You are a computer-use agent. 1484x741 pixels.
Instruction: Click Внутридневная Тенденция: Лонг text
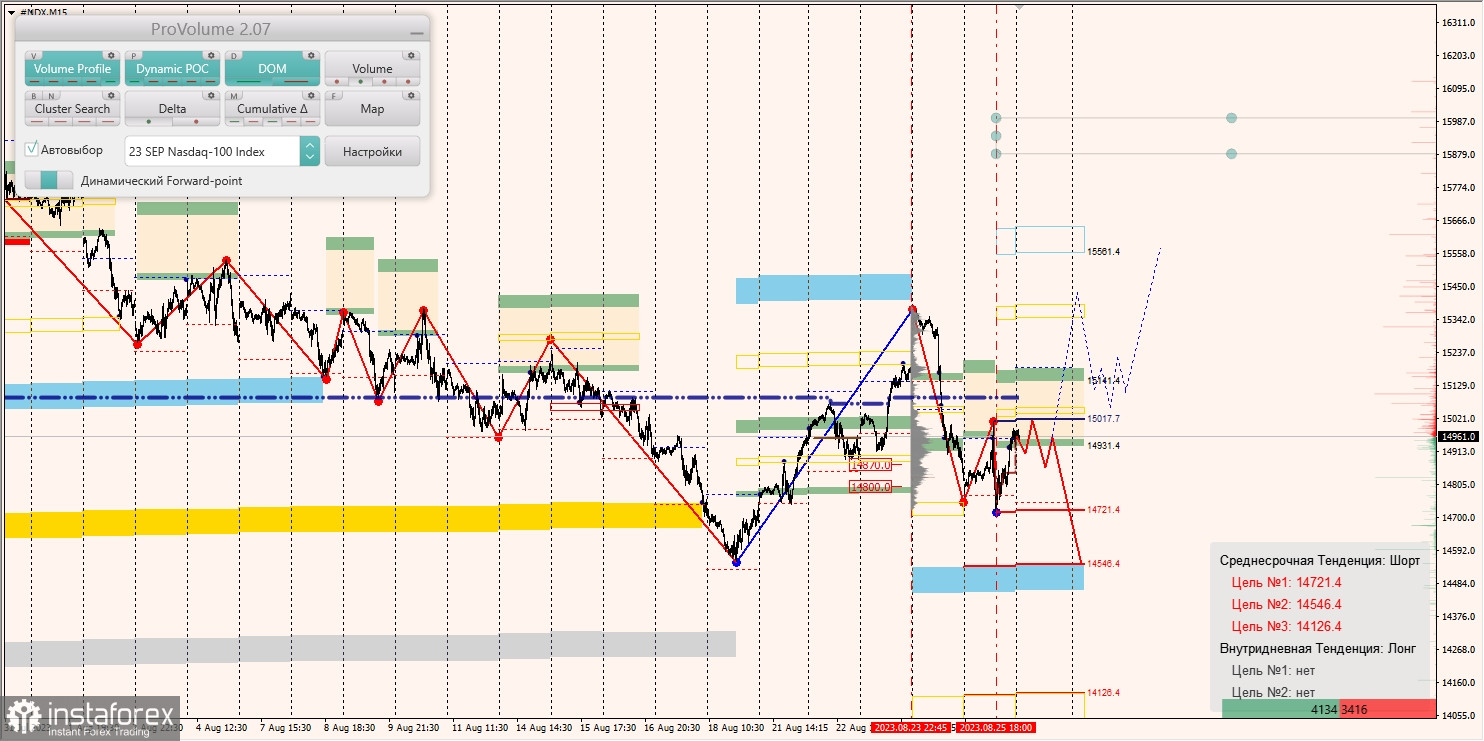pyautogui.click(x=1318, y=648)
